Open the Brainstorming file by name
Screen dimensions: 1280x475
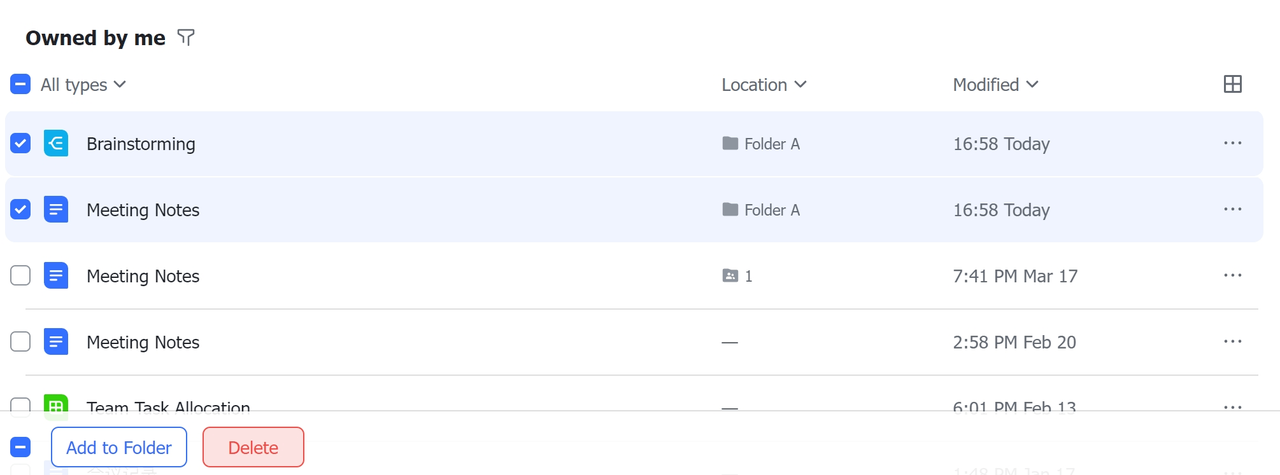[x=141, y=144]
